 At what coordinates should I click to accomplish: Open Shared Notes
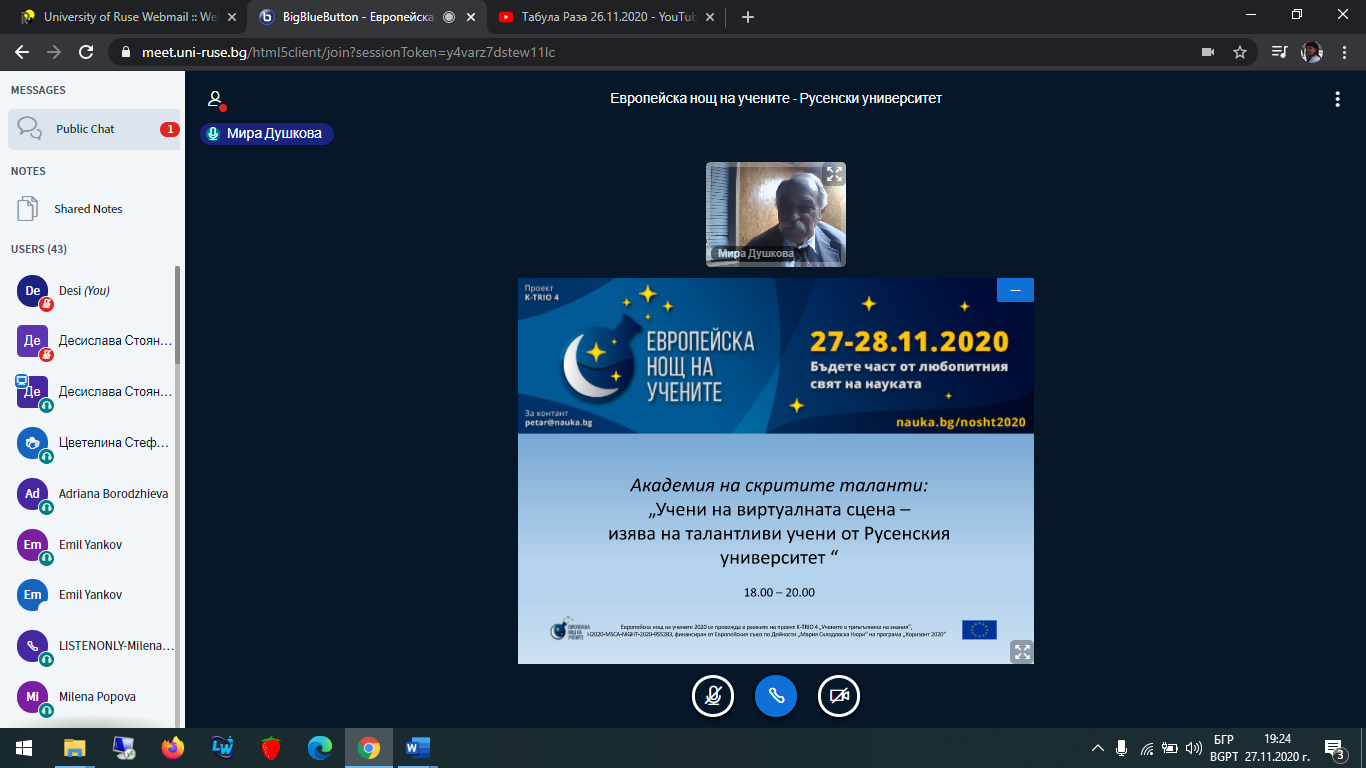(x=88, y=209)
